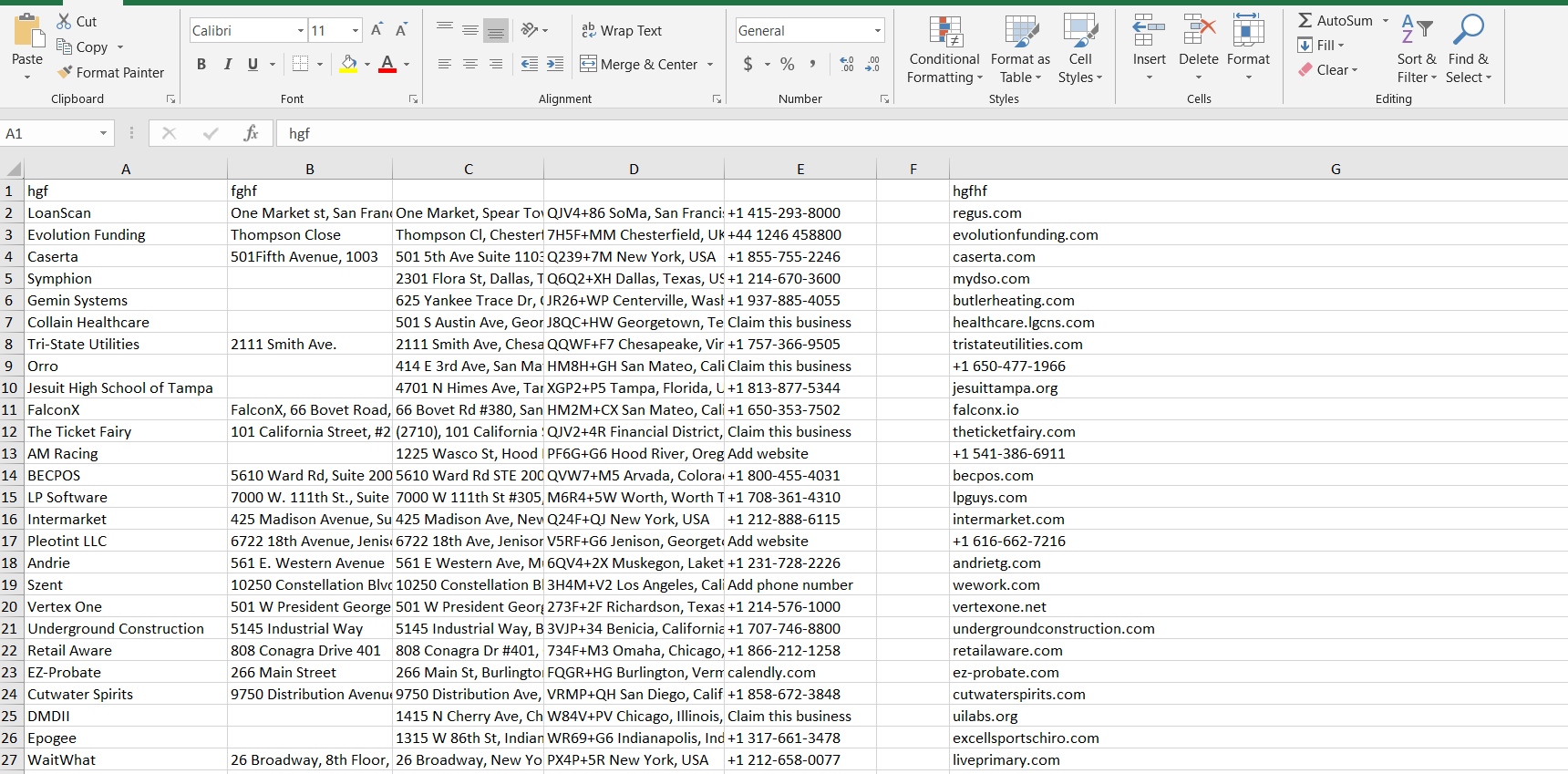This screenshot has width=1568, height=774.
Task: Decrease the cell indent
Action: 530,64
